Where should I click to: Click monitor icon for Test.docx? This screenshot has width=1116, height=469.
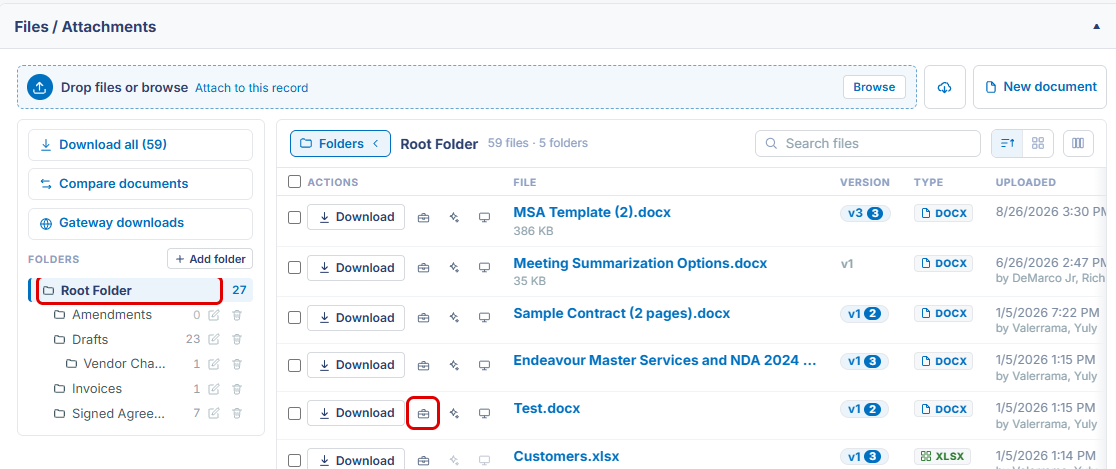coord(485,413)
